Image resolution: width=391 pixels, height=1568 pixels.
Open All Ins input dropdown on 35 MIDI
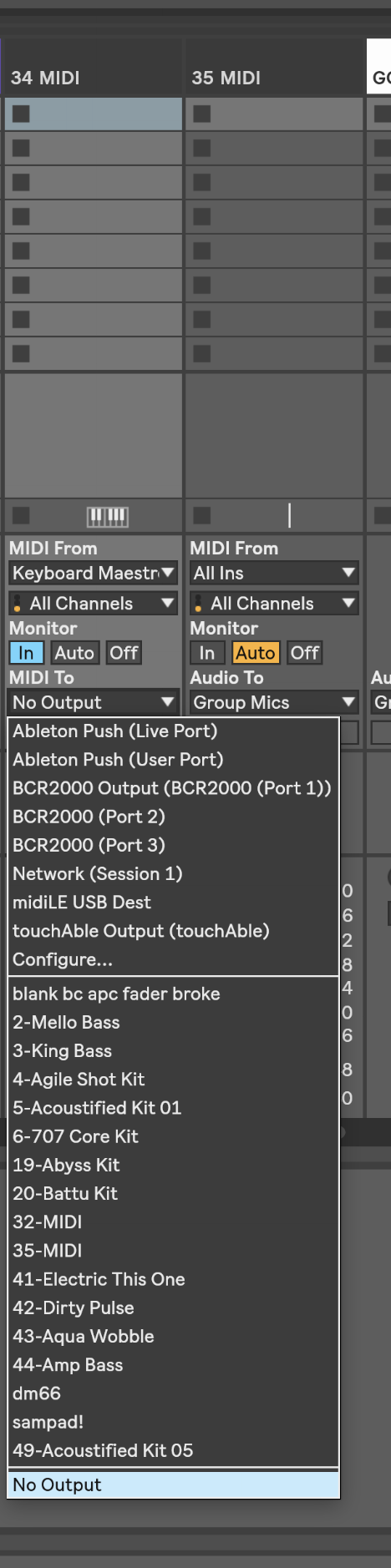click(x=274, y=573)
